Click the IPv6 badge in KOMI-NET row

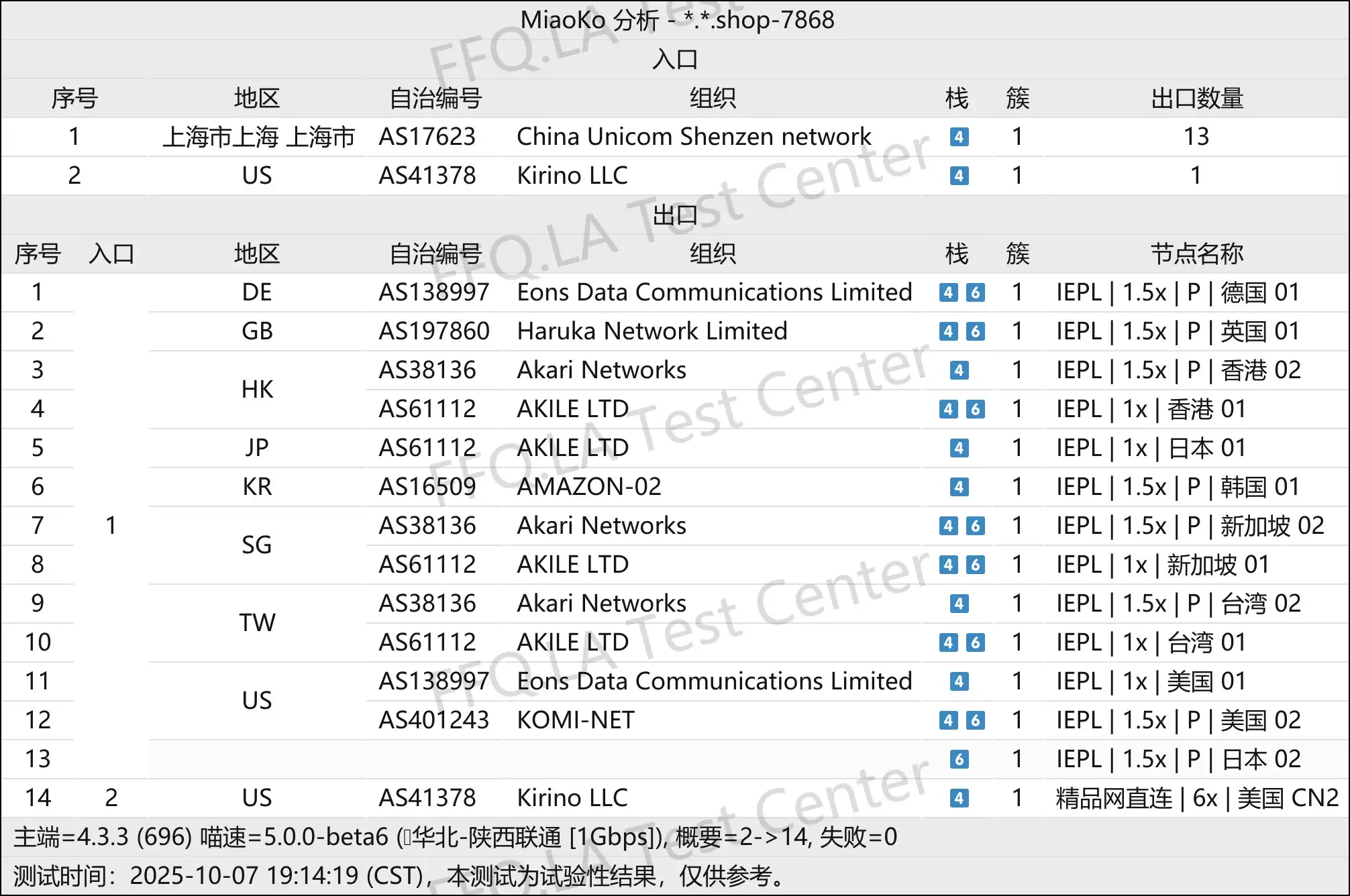[x=975, y=720]
